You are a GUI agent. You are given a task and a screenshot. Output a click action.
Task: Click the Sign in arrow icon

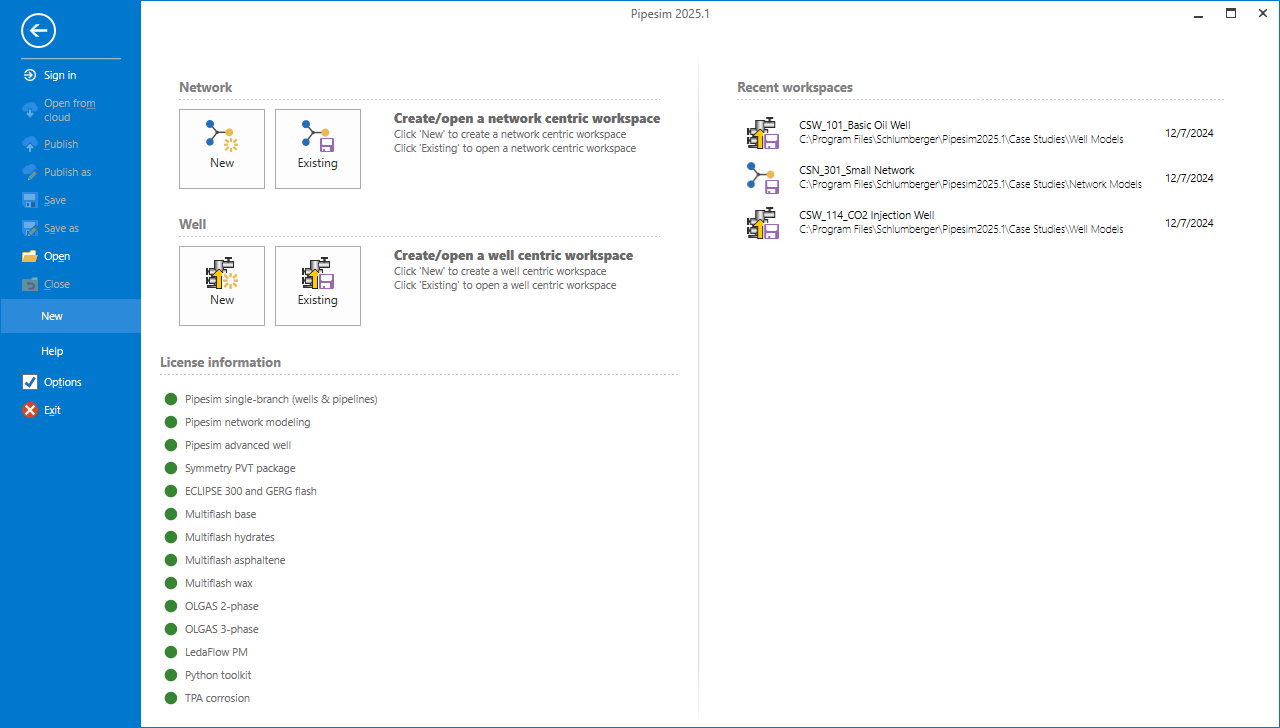pos(30,75)
